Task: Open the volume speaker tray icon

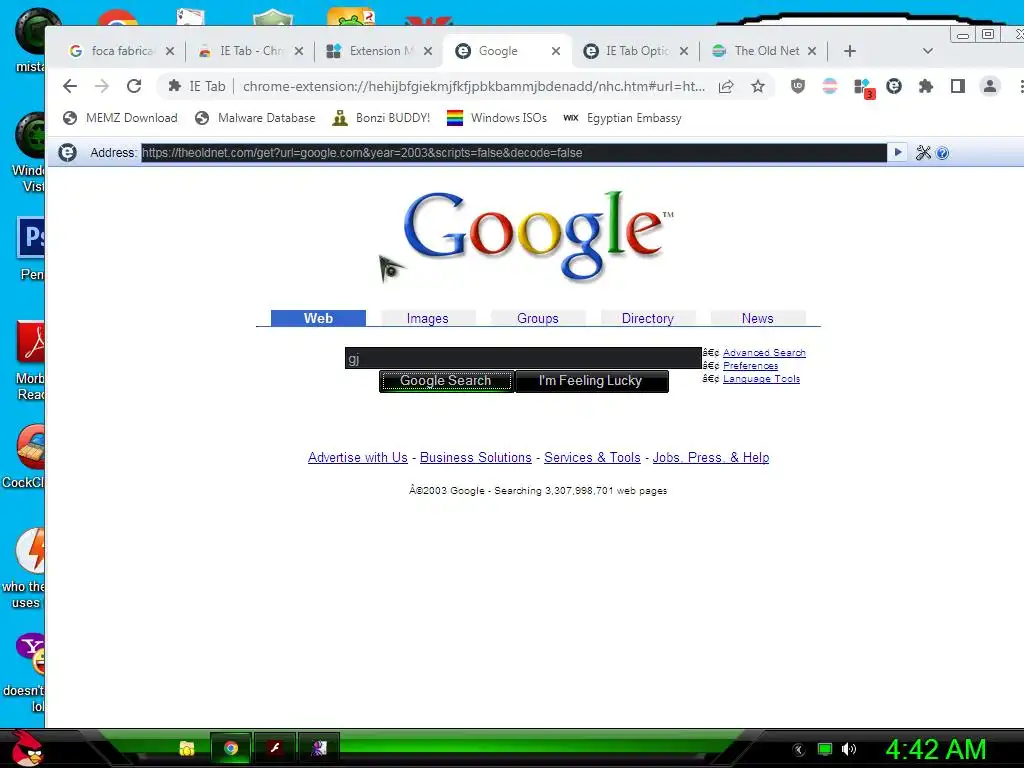Action: click(849, 749)
